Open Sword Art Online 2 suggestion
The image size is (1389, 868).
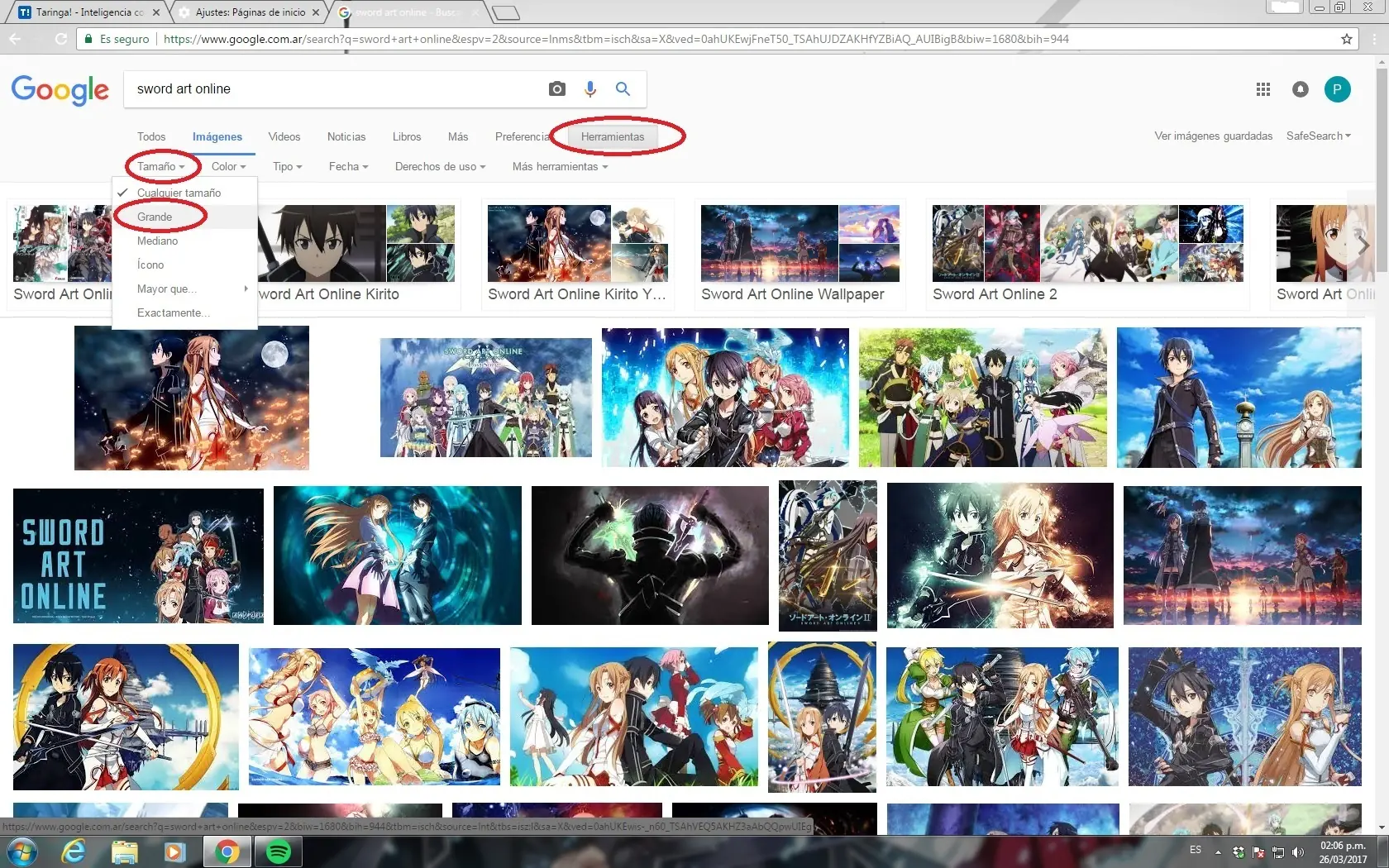(1087, 254)
